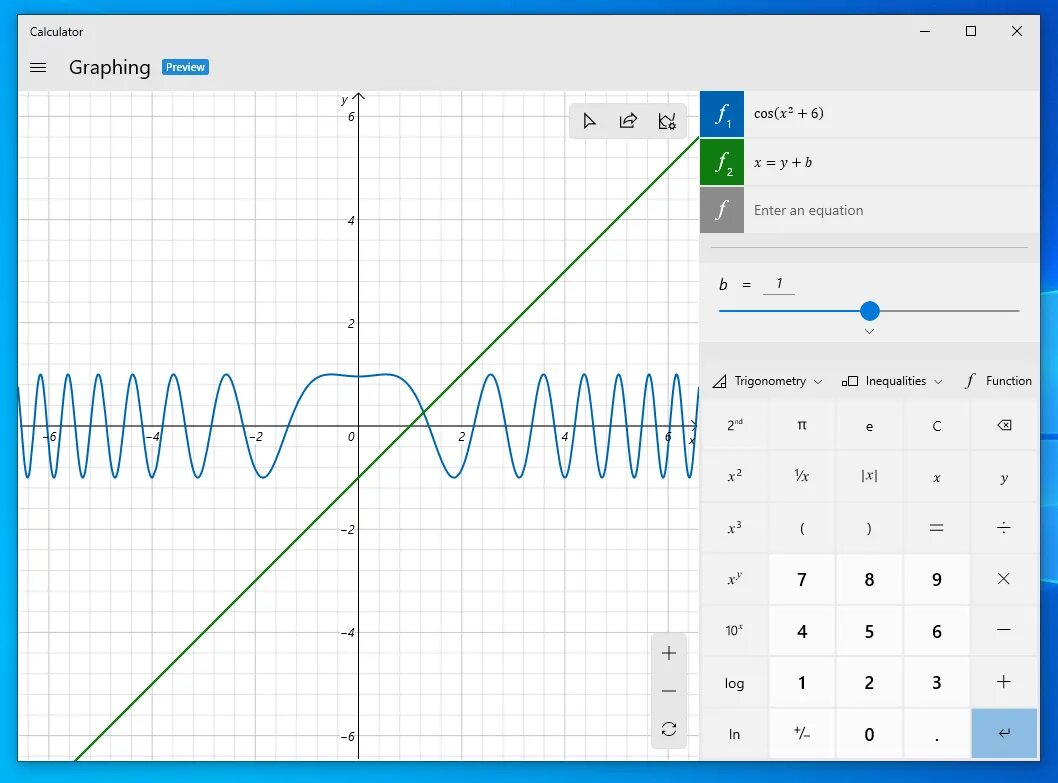Screen dimensions: 1058x783
Task: Maximize the Calculator window
Action: click(971, 31)
